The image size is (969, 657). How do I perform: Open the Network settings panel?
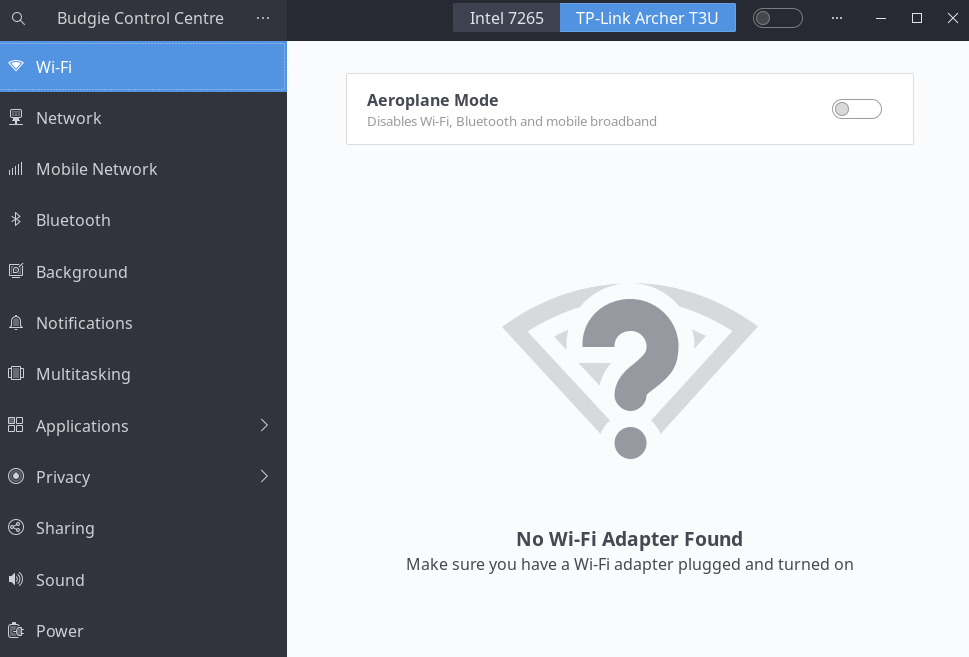143,117
